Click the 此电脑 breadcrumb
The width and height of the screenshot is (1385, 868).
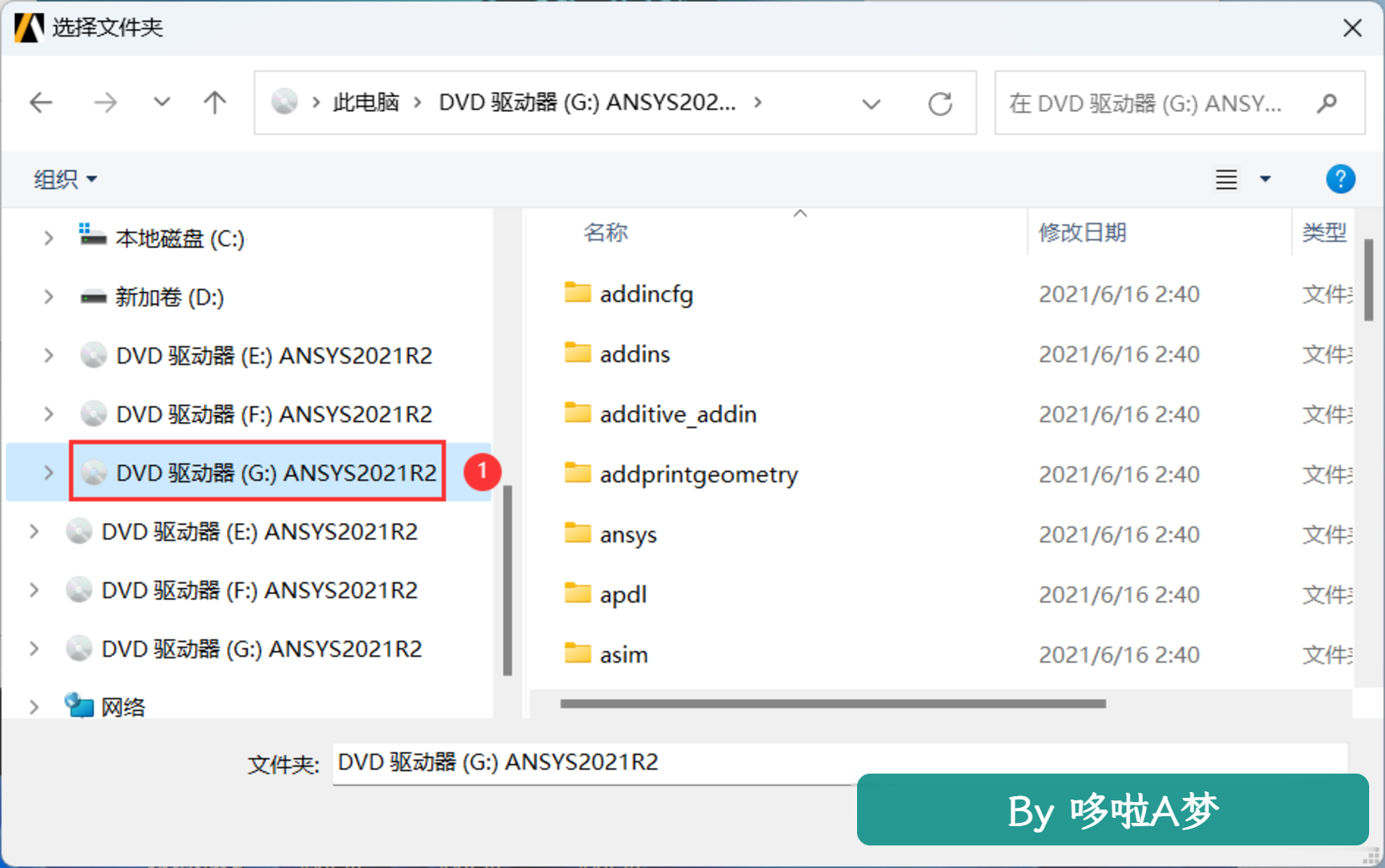[x=366, y=102]
